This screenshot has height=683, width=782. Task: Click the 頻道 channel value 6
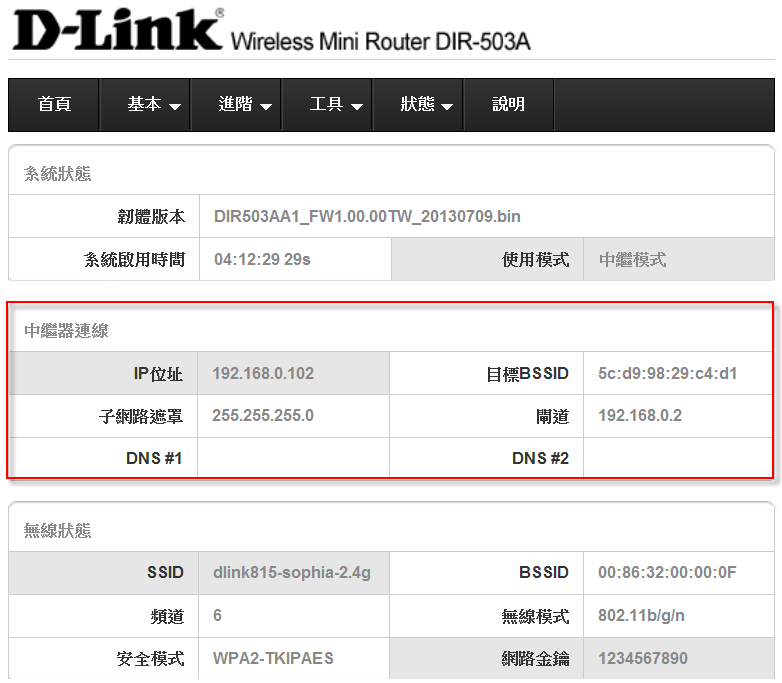(x=218, y=616)
